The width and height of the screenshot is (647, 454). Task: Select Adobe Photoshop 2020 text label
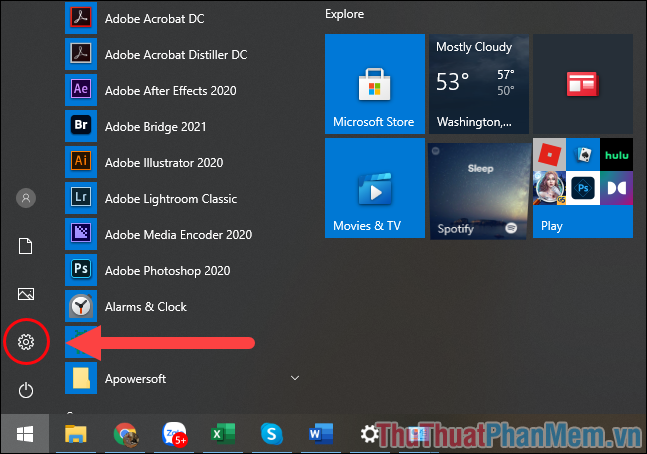[x=168, y=271]
